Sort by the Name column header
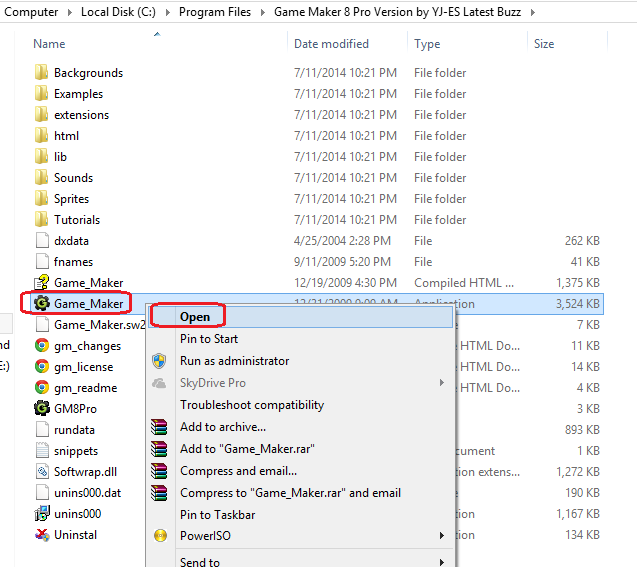Image resolution: width=637 pixels, height=567 pixels. tap(49, 43)
